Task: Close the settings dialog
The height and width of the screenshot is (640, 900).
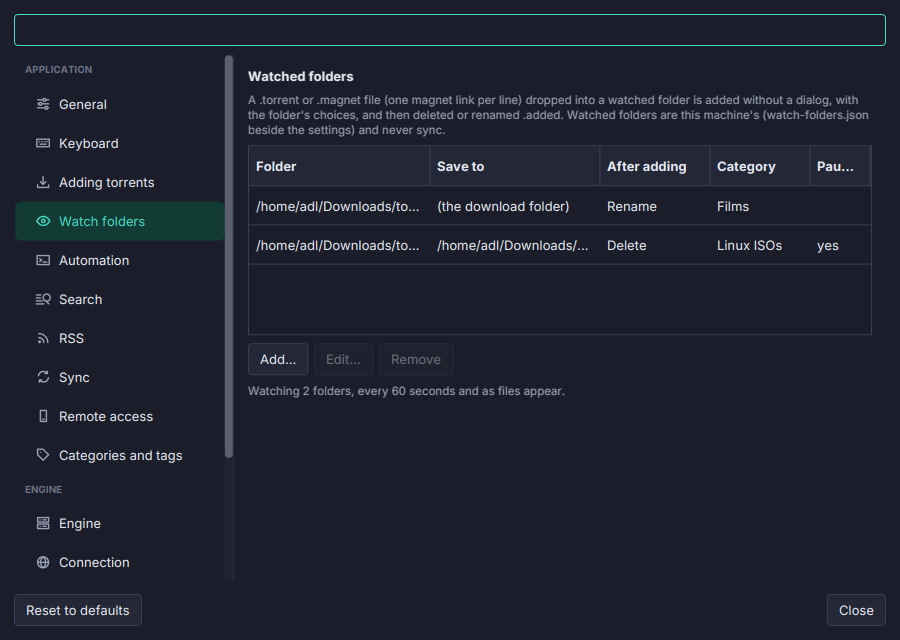Action: [x=856, y=610]
